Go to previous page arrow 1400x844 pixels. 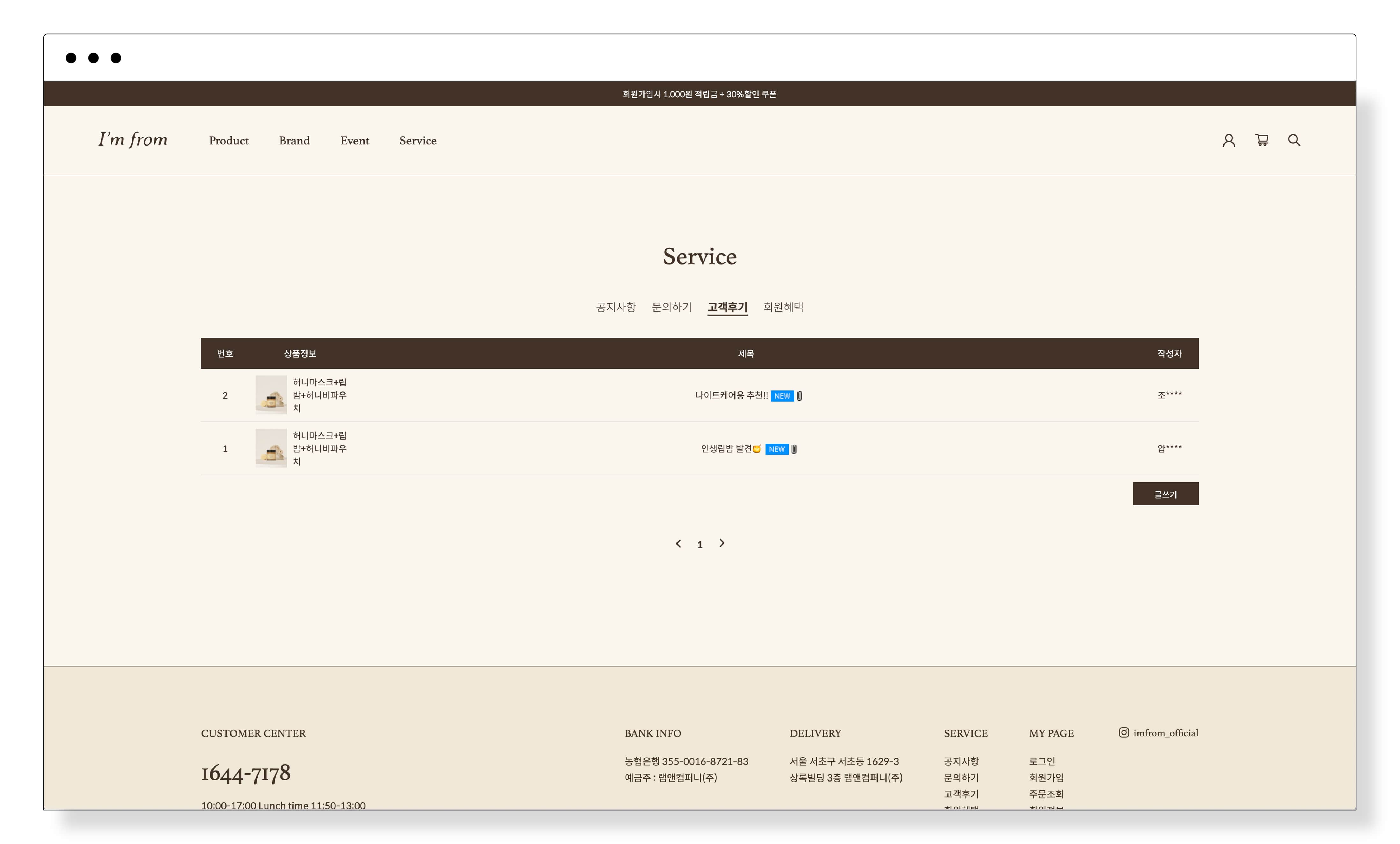(678, 543)
